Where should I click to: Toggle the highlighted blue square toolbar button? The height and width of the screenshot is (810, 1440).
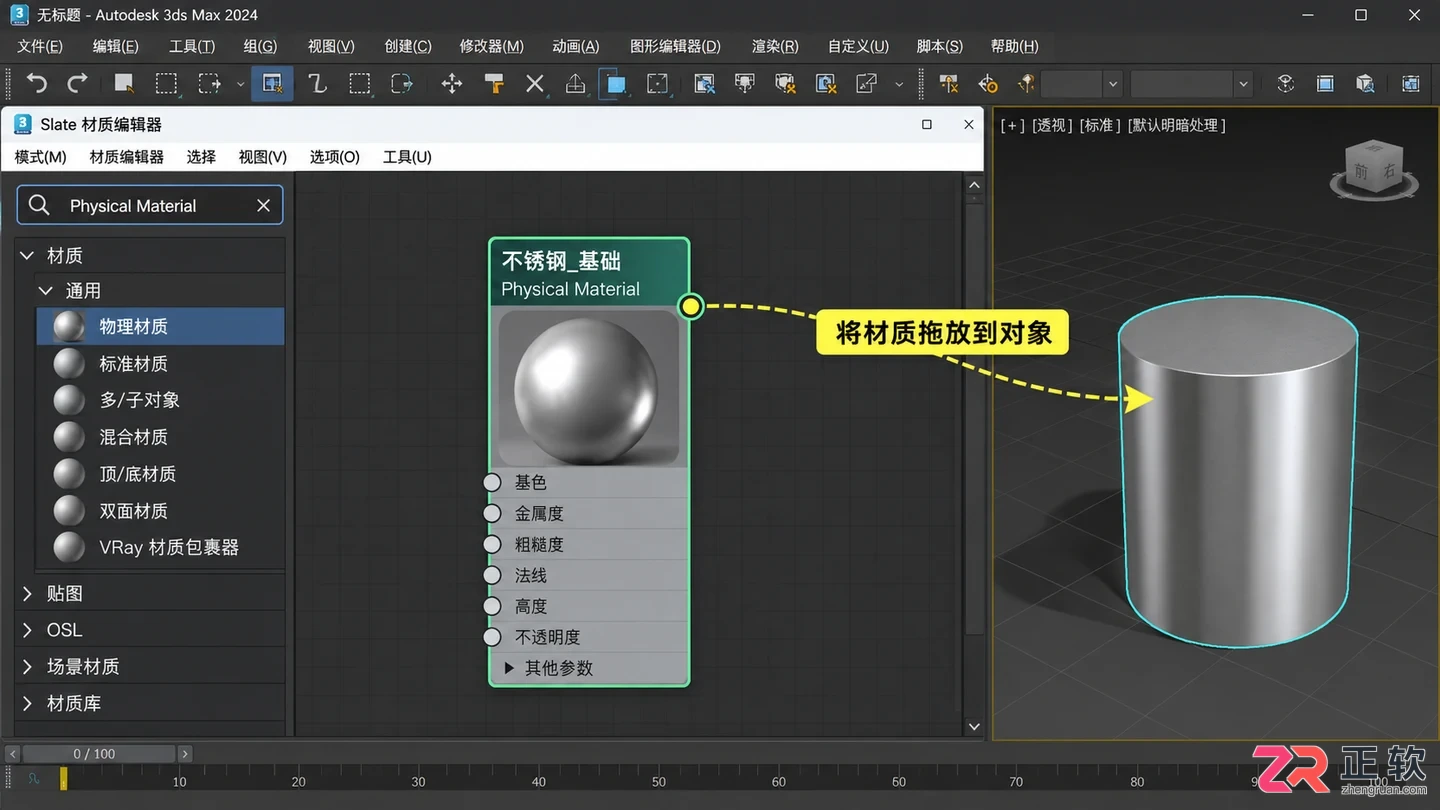[x=616, y=84]
